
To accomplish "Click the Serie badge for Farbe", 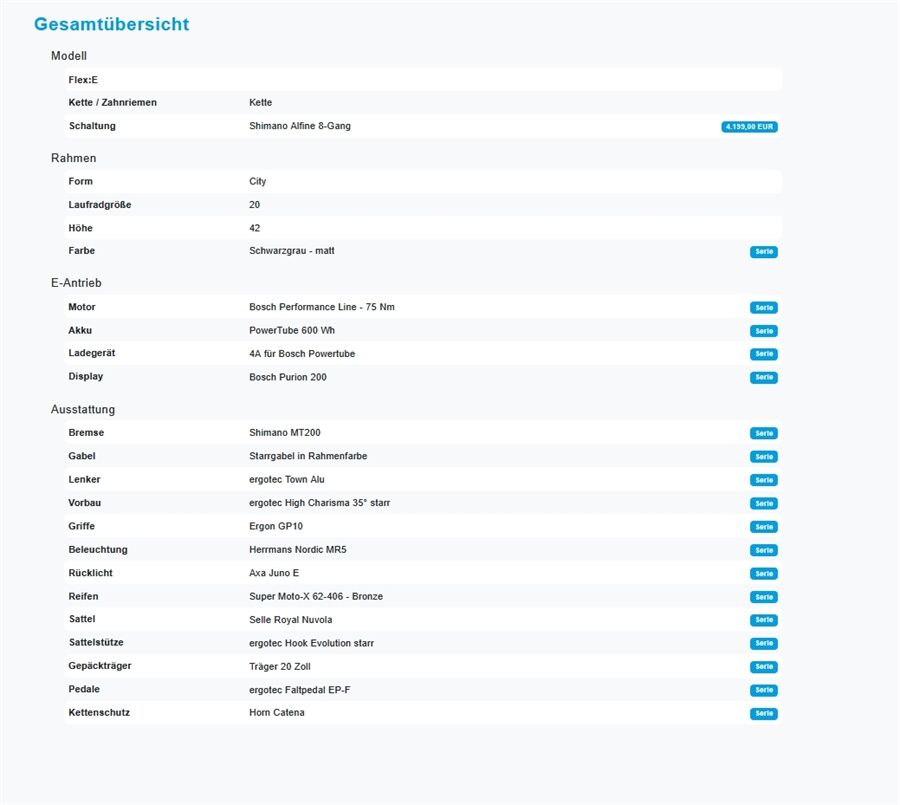I will point(763,252).
